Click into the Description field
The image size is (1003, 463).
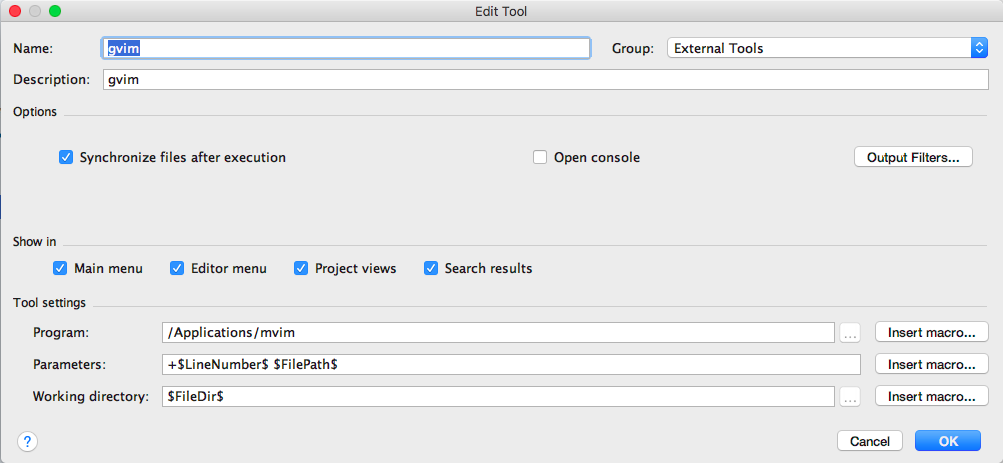click(x=546, y=79)
